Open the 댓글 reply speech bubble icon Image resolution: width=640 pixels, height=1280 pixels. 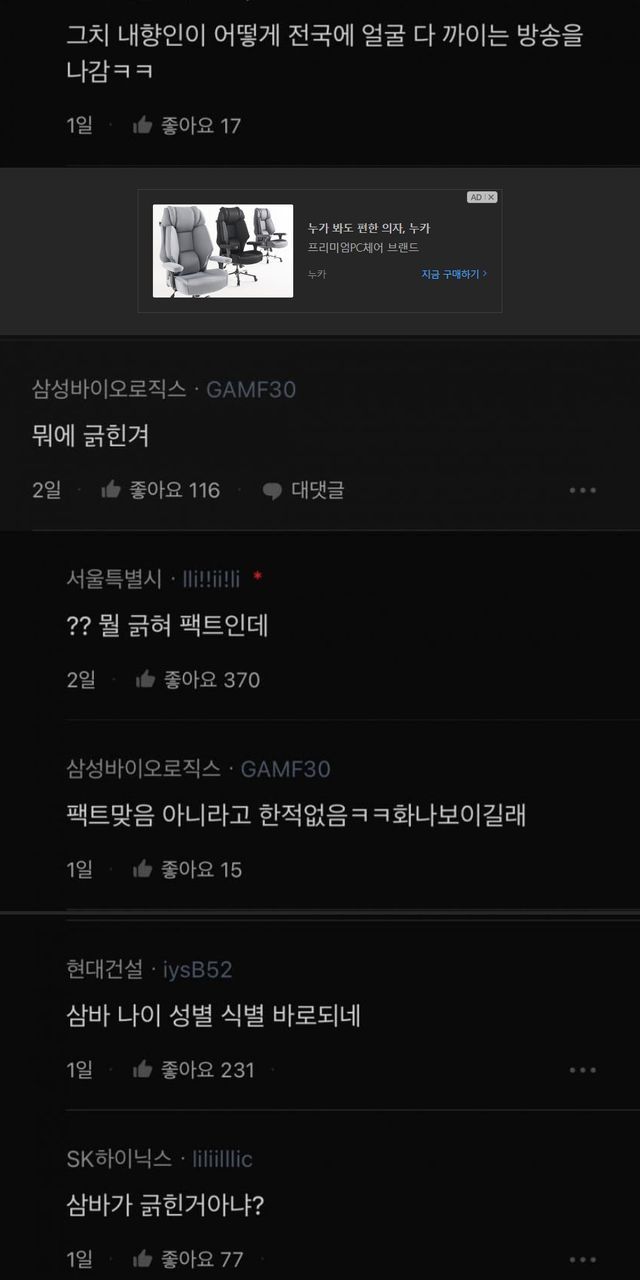272,491
